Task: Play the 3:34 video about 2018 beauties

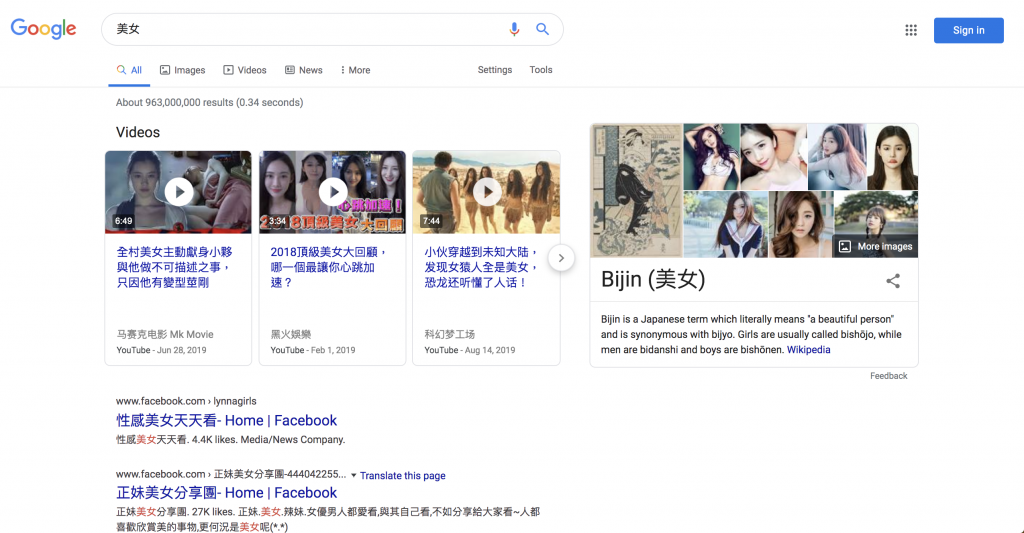Action: (332, 191)
